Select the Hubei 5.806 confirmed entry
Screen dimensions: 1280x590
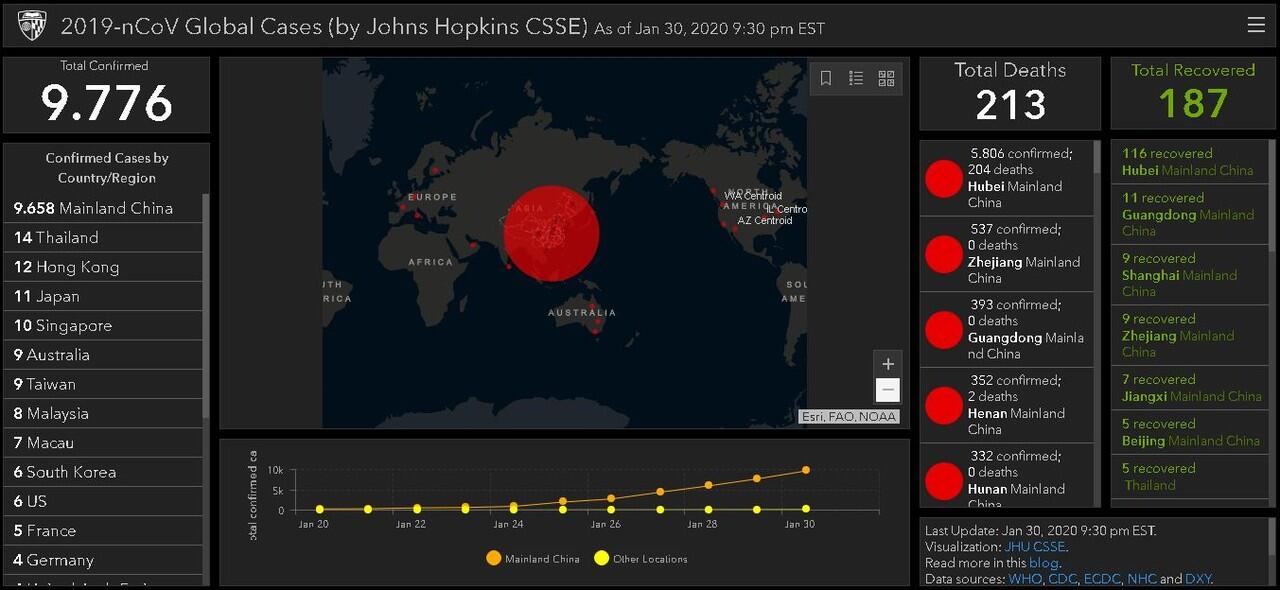pyautogui.click(x=1006, y=178)
